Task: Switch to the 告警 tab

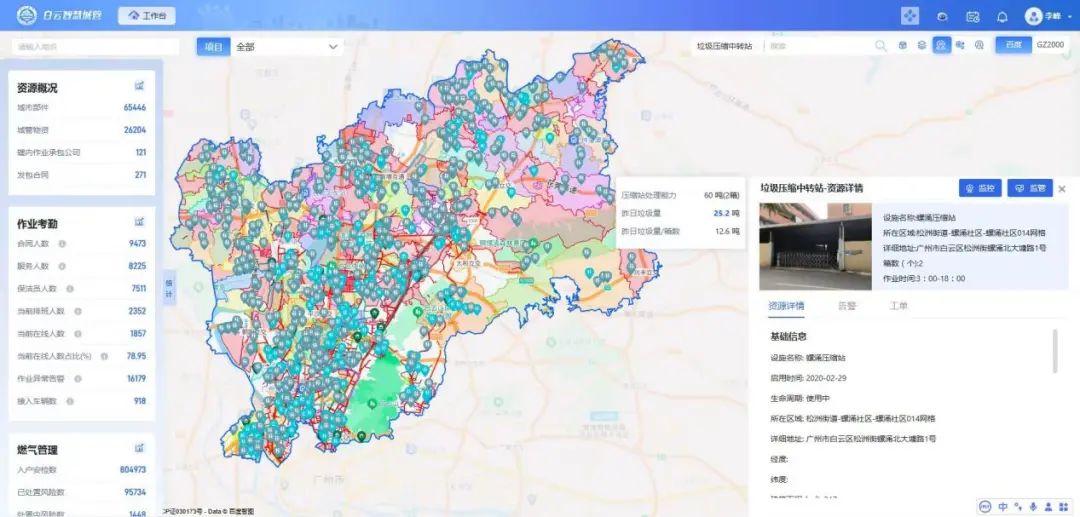Action: click(x=846, y=306)
